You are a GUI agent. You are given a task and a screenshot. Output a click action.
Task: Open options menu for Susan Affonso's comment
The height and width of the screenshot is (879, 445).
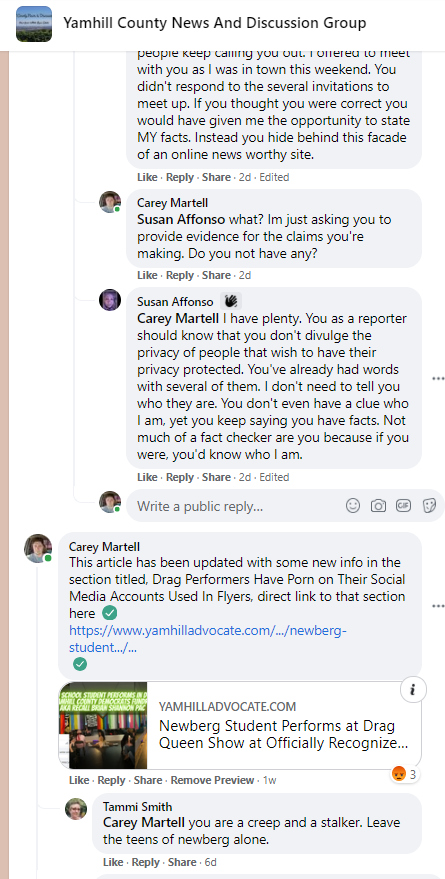pyautogui.click(x=438, y=379)
